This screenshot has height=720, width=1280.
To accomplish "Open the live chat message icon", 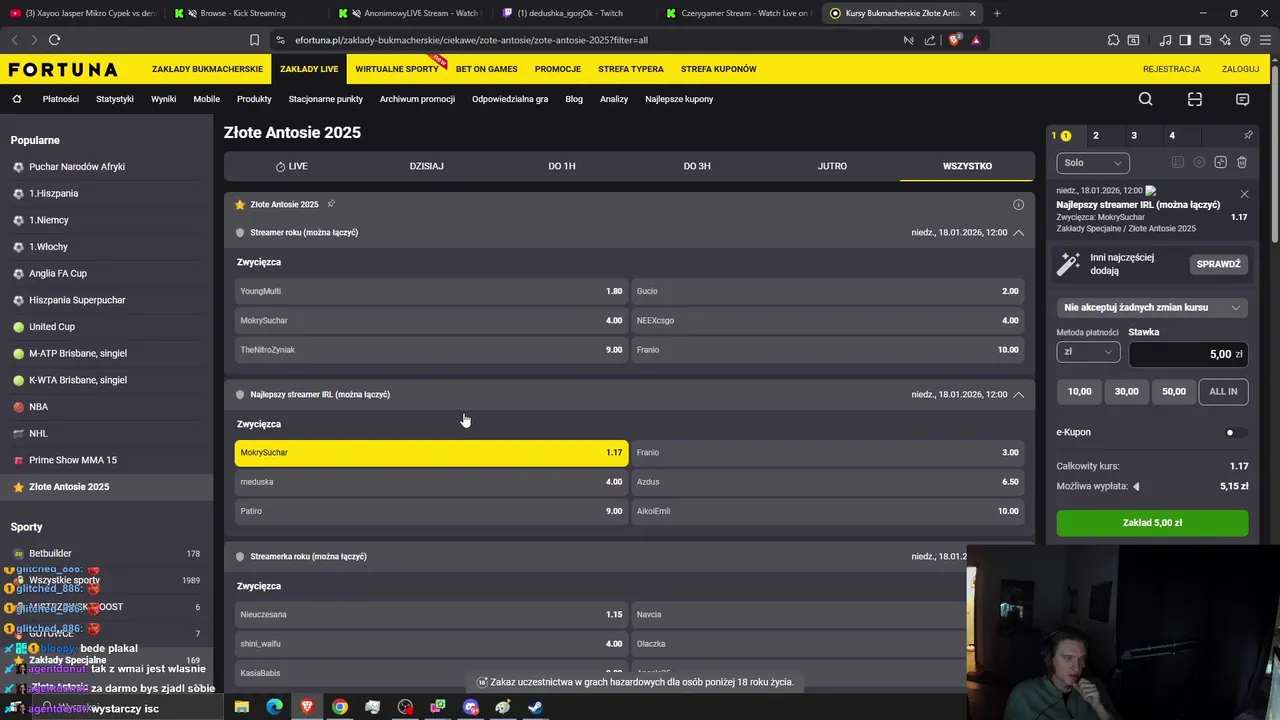I will click(1243, 99).
